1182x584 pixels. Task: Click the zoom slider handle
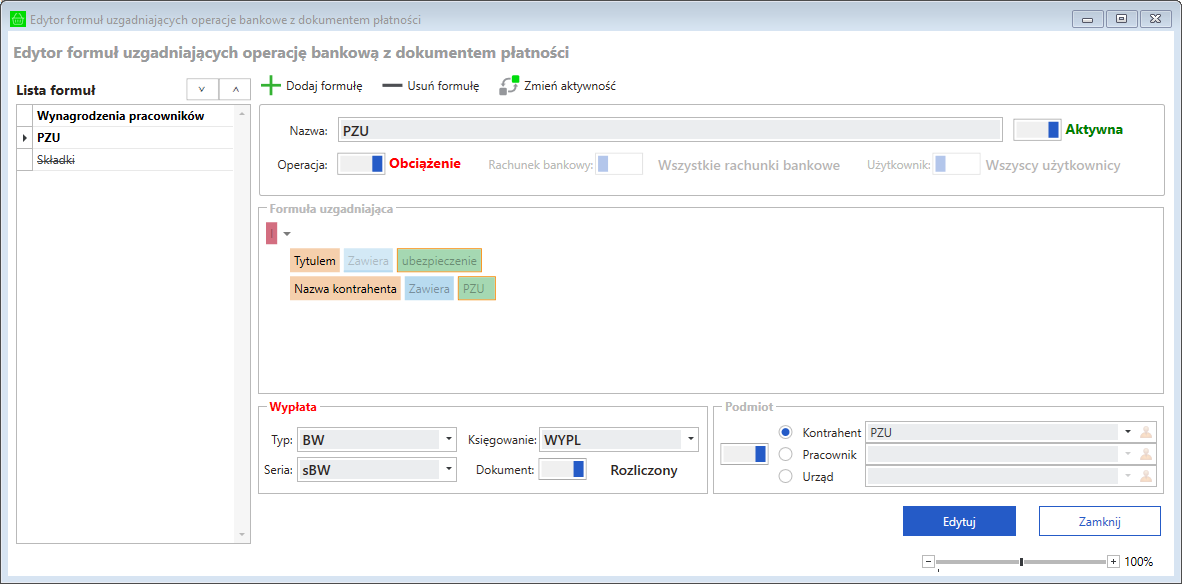(1021, 562)
